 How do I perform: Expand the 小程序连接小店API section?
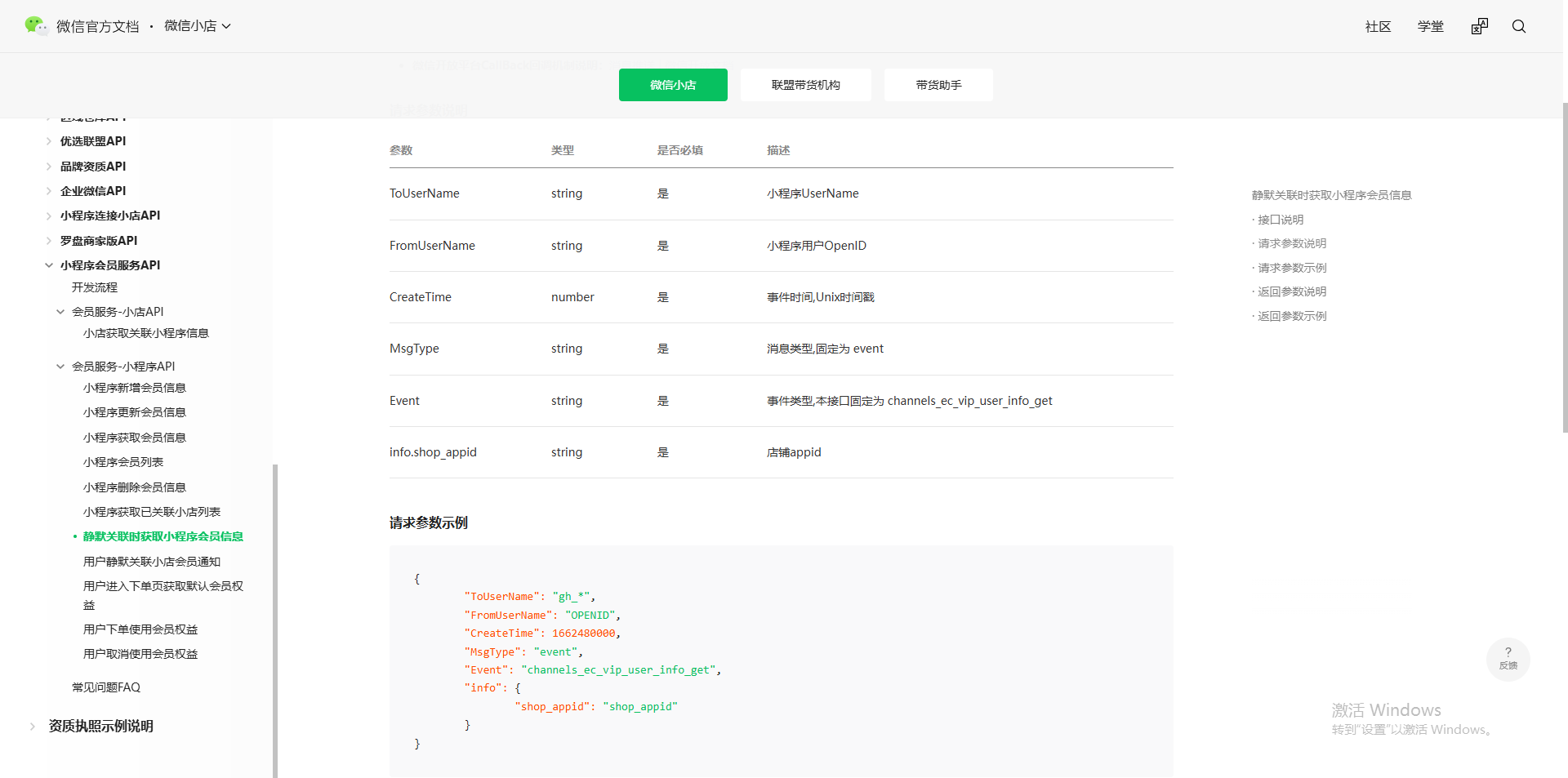49,216
